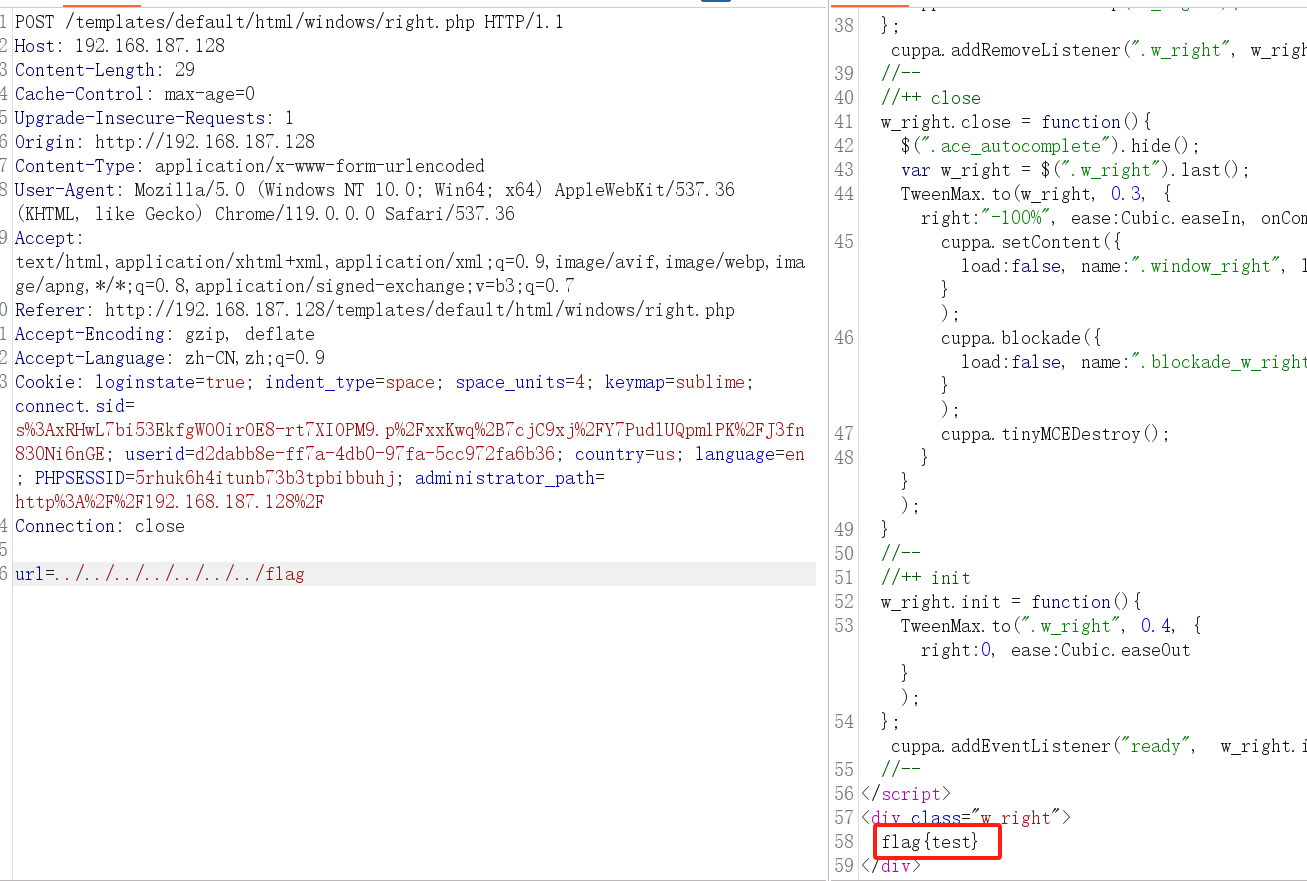Screen dimensions: 1307x881
Task: Click the Accept-Language: zh-CN header line
Action: (170, 357)
